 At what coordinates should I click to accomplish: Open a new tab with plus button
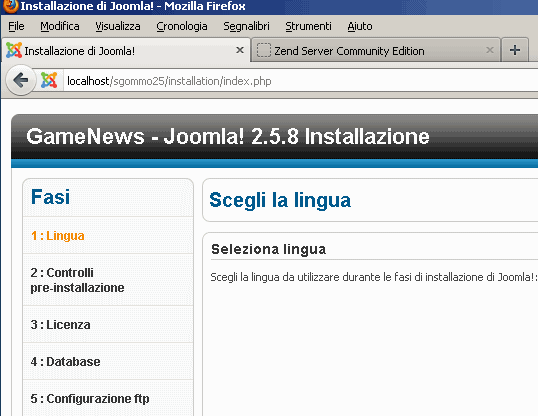tap(515, 50)
